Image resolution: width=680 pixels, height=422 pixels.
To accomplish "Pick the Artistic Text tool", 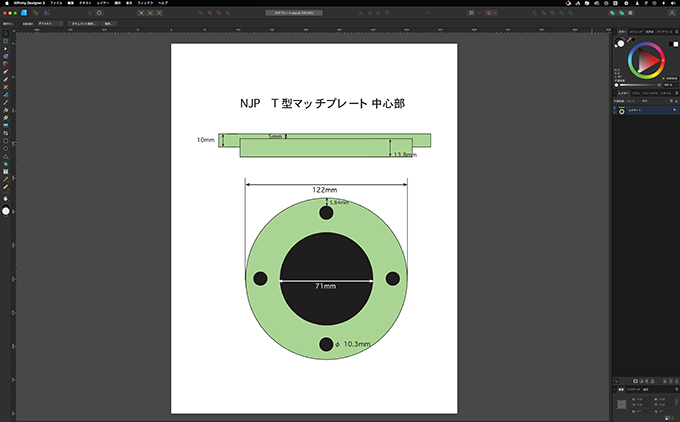I will pyautogui.click(x=5, y=172).
